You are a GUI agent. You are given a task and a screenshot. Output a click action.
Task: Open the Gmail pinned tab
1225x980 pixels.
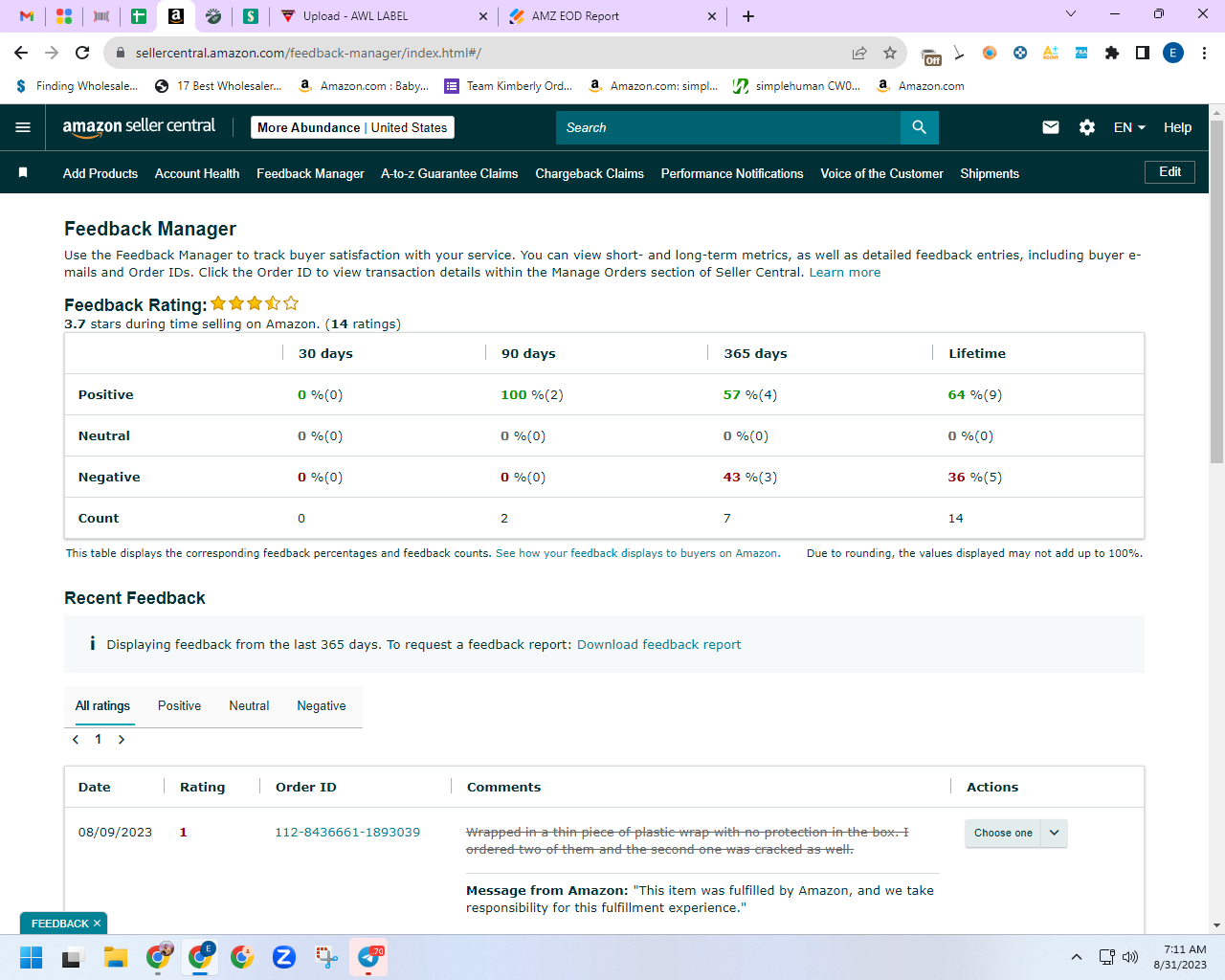(27, 16)
